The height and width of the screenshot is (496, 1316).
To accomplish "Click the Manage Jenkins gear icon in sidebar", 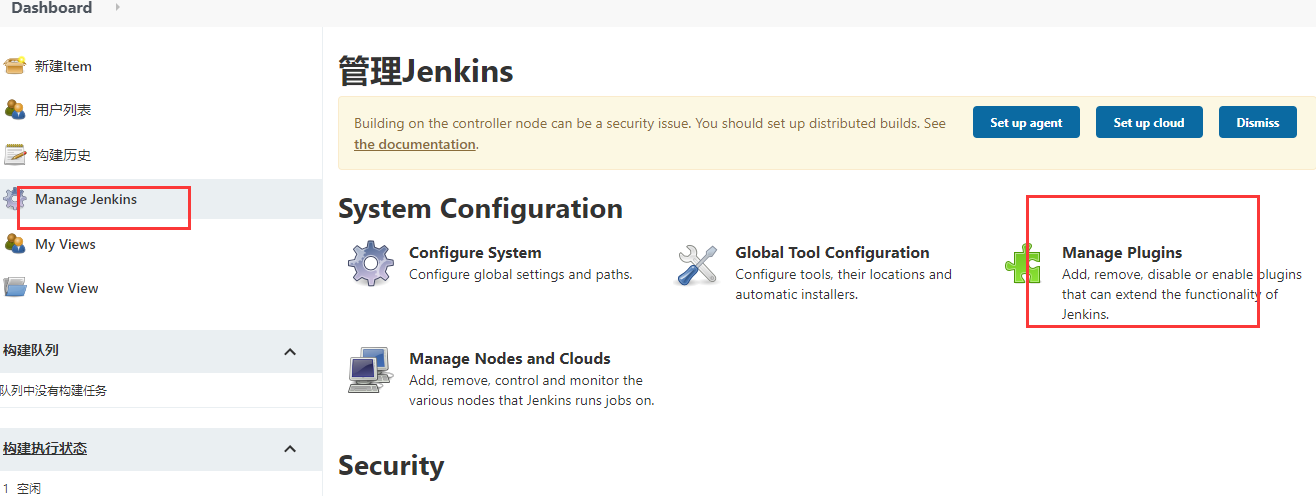I will point(14,199).
